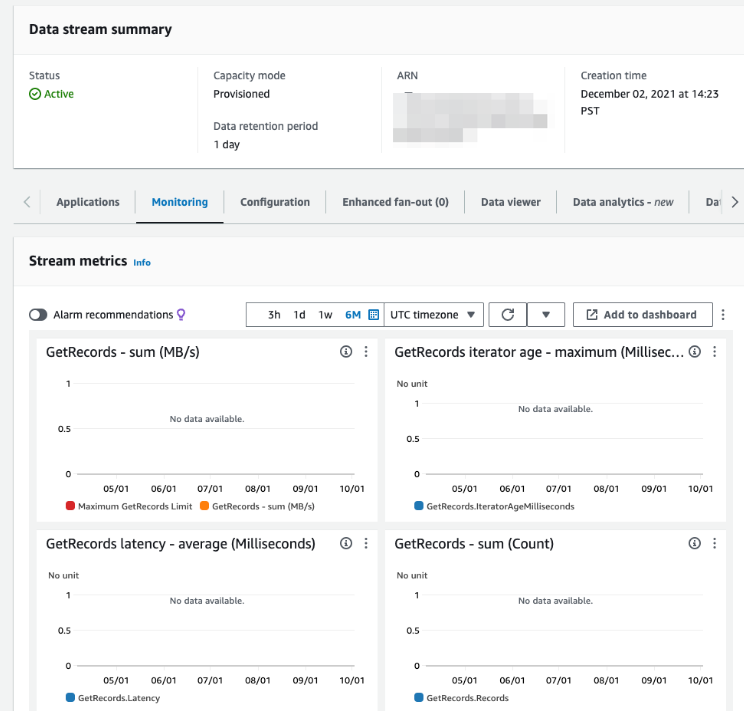Click the Add to dashboard button
This screenshot has height=711, width=744.
point(642,315)
